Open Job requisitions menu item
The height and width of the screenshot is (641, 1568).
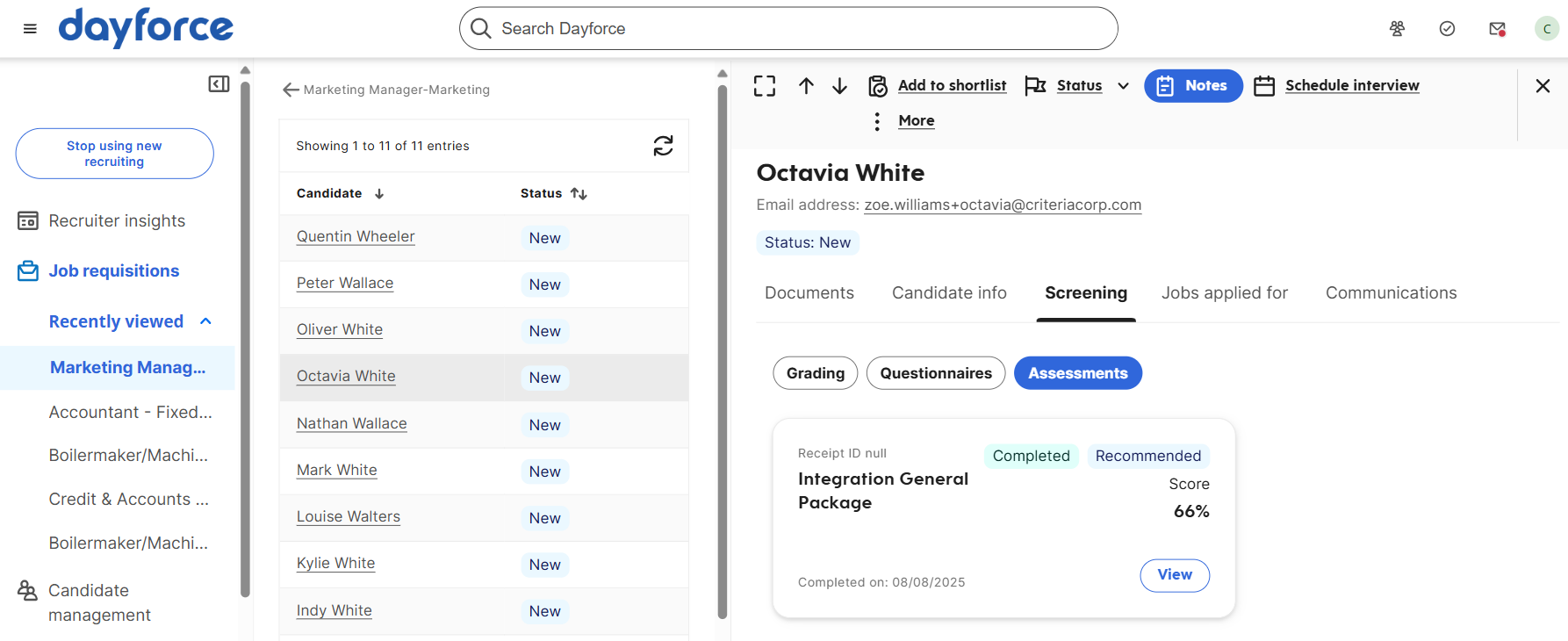click(114, 271)
